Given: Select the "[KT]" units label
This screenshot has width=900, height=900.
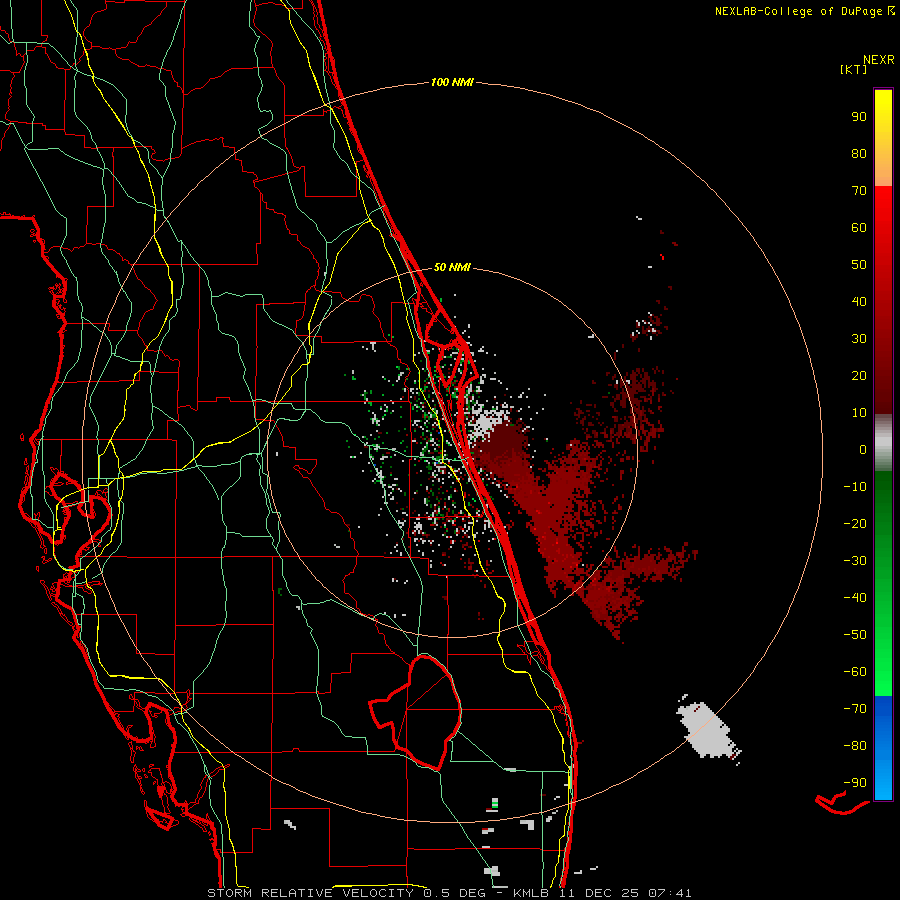Looking at the screenshot, I should coord(854,69).
